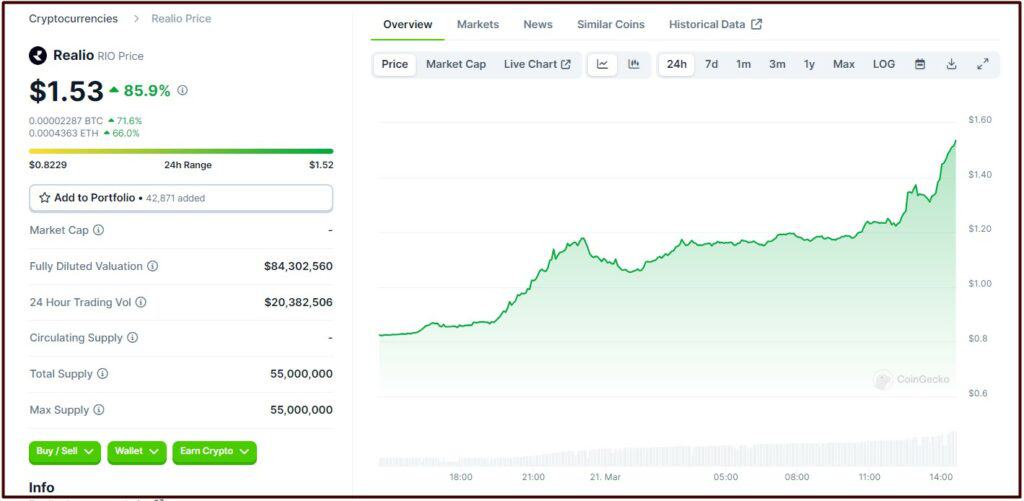Viewport: 1024px width, 501px height.
Task: Click the $1.60 y-axis label
Action: [x=980, y=120]
